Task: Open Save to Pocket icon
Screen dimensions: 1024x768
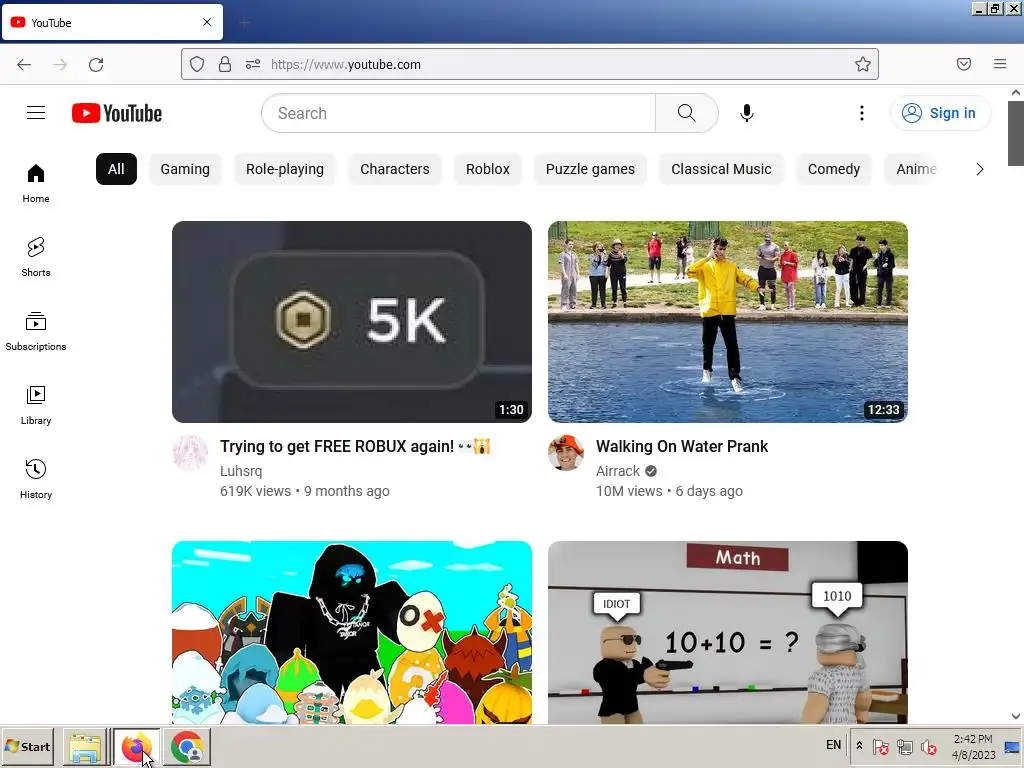Action: click(x=964, y=64)
